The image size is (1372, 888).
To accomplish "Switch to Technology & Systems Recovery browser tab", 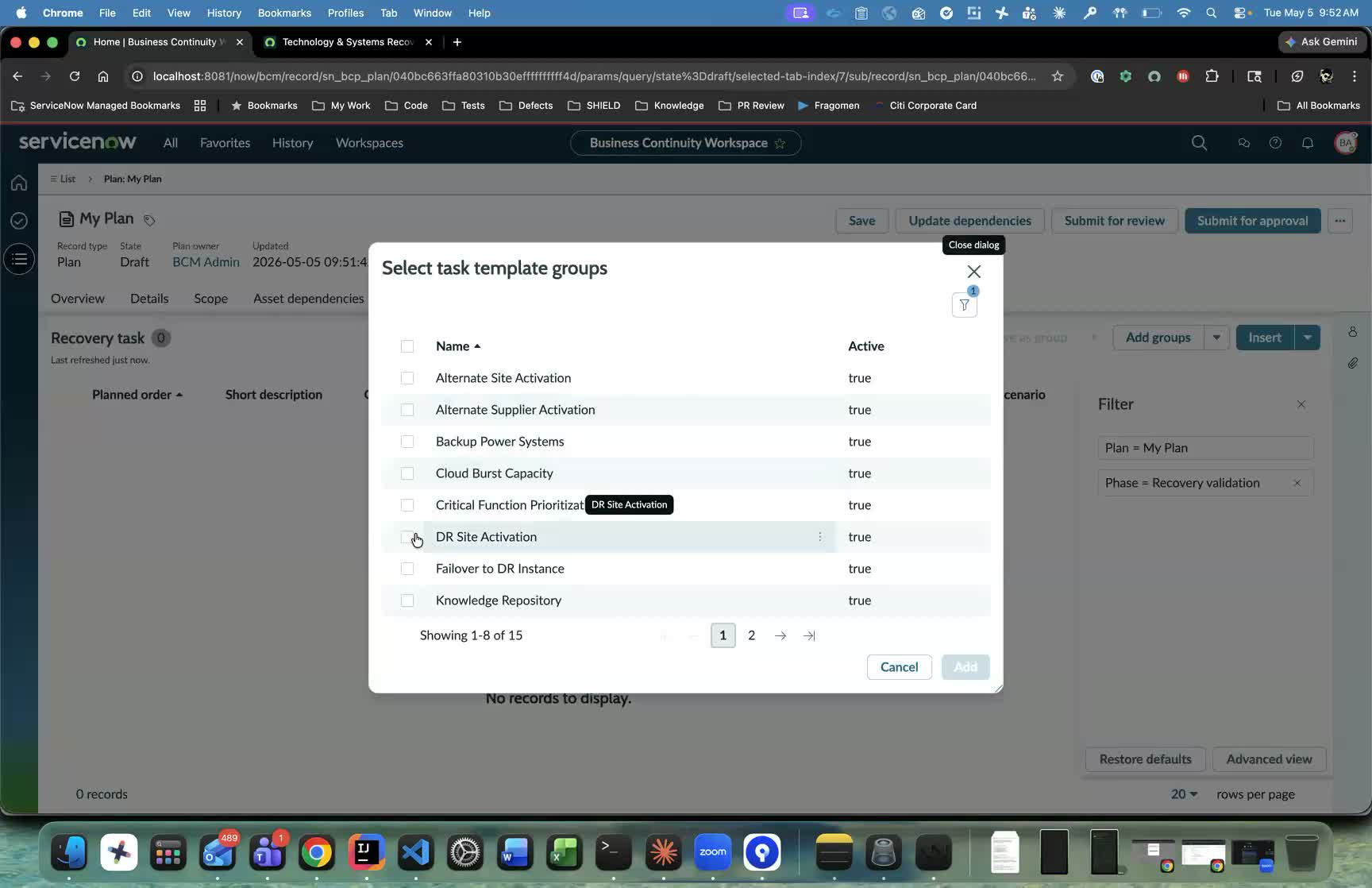I will [x=349, y=42].
